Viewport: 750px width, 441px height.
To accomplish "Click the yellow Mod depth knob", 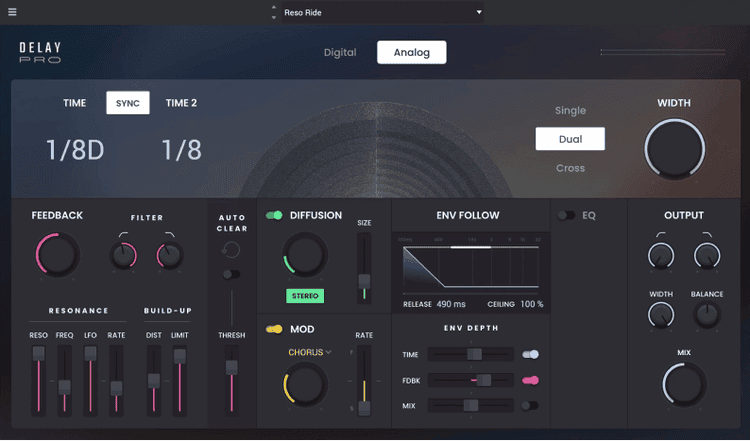I will (305, 384).
